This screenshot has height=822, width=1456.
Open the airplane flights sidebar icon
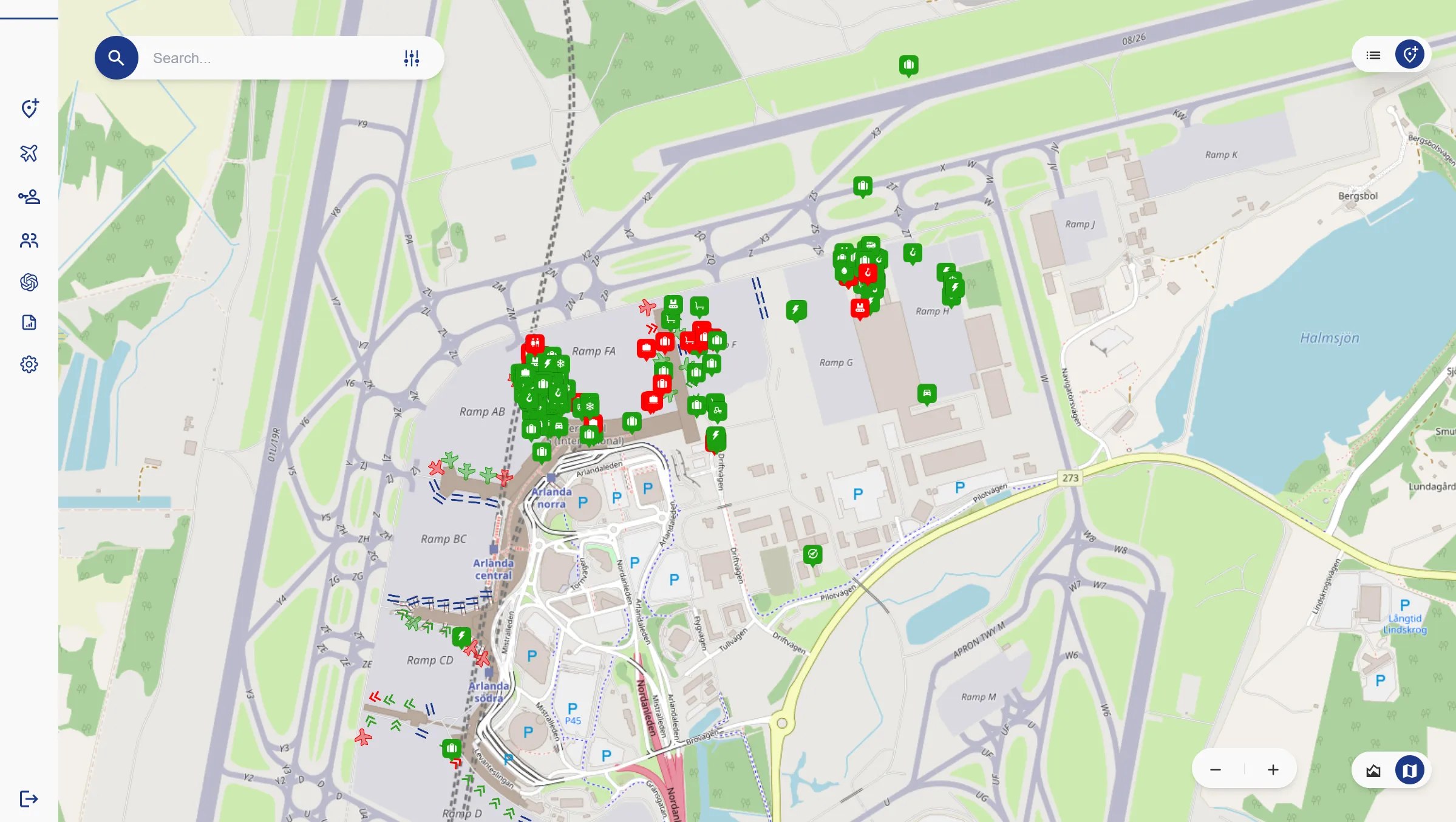29,153
